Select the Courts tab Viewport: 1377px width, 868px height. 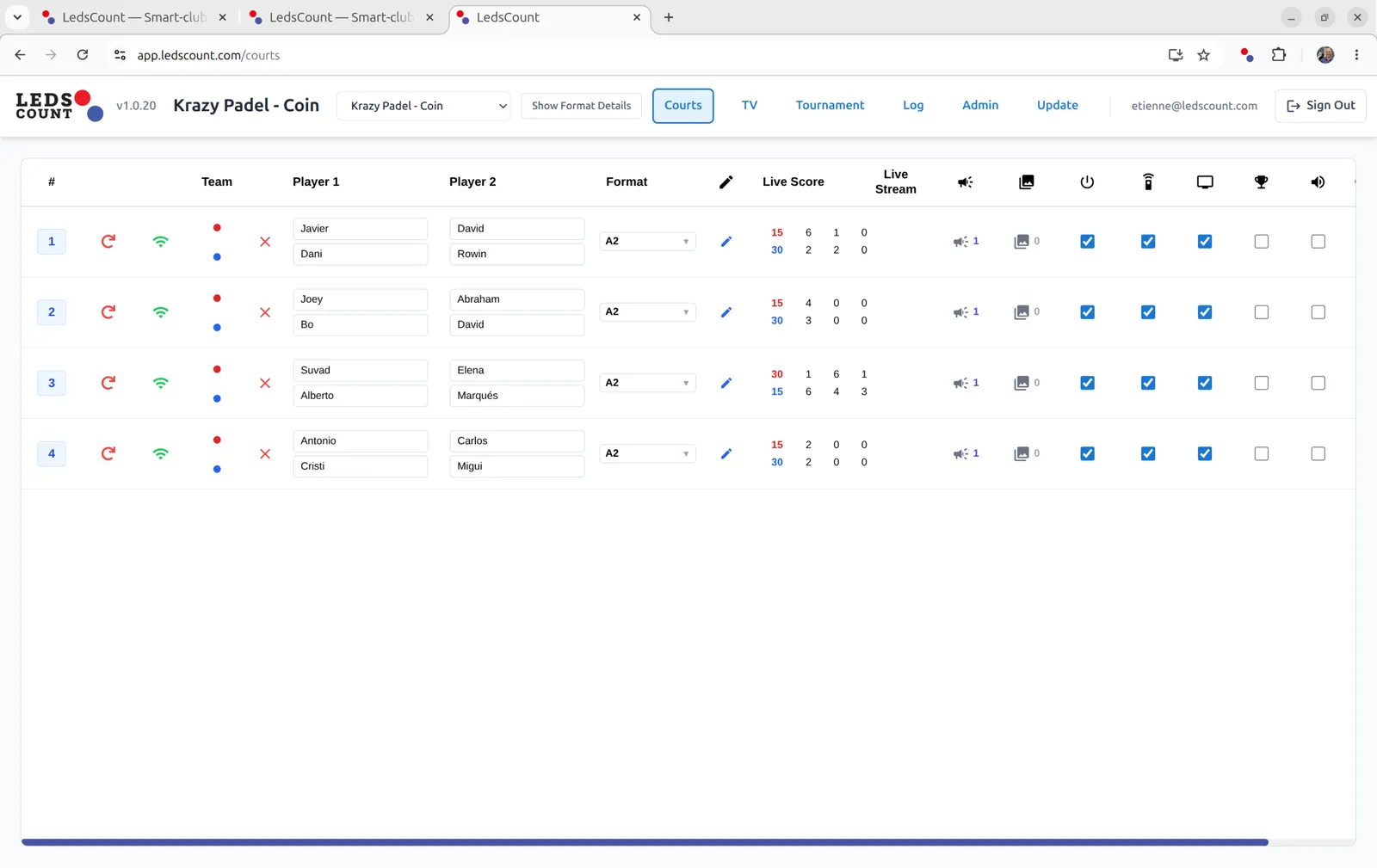click(x=682, y=106)
